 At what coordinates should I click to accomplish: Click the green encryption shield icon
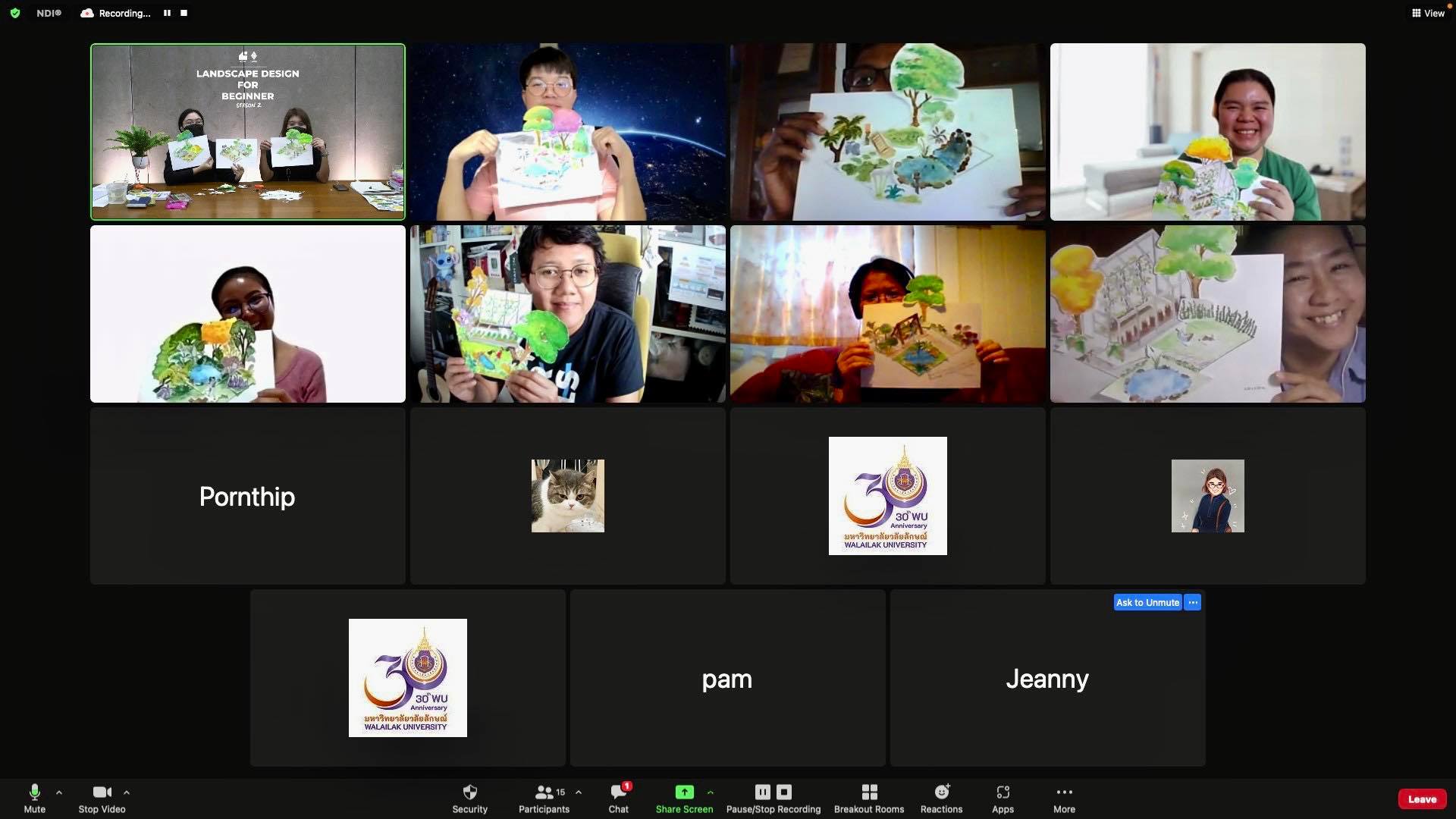click(14, 13)
